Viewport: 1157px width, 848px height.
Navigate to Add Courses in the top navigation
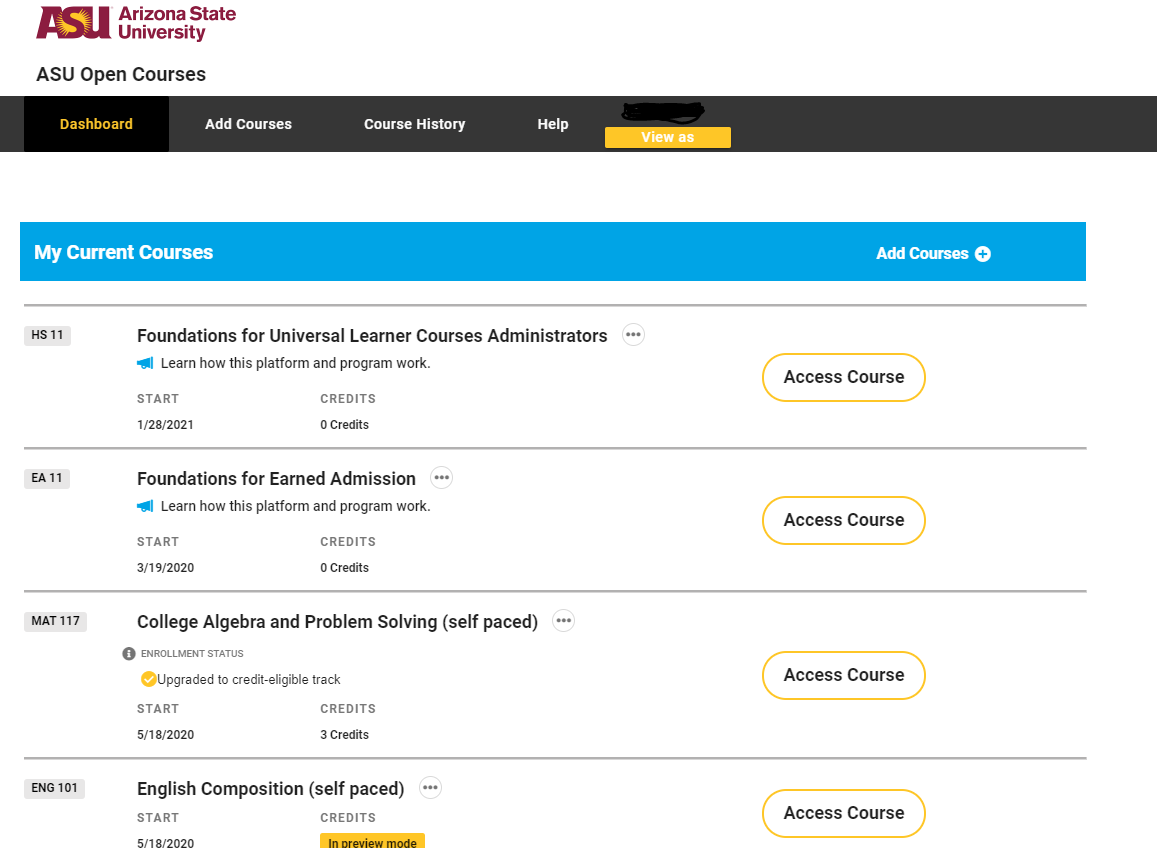[x=248, y=124]
